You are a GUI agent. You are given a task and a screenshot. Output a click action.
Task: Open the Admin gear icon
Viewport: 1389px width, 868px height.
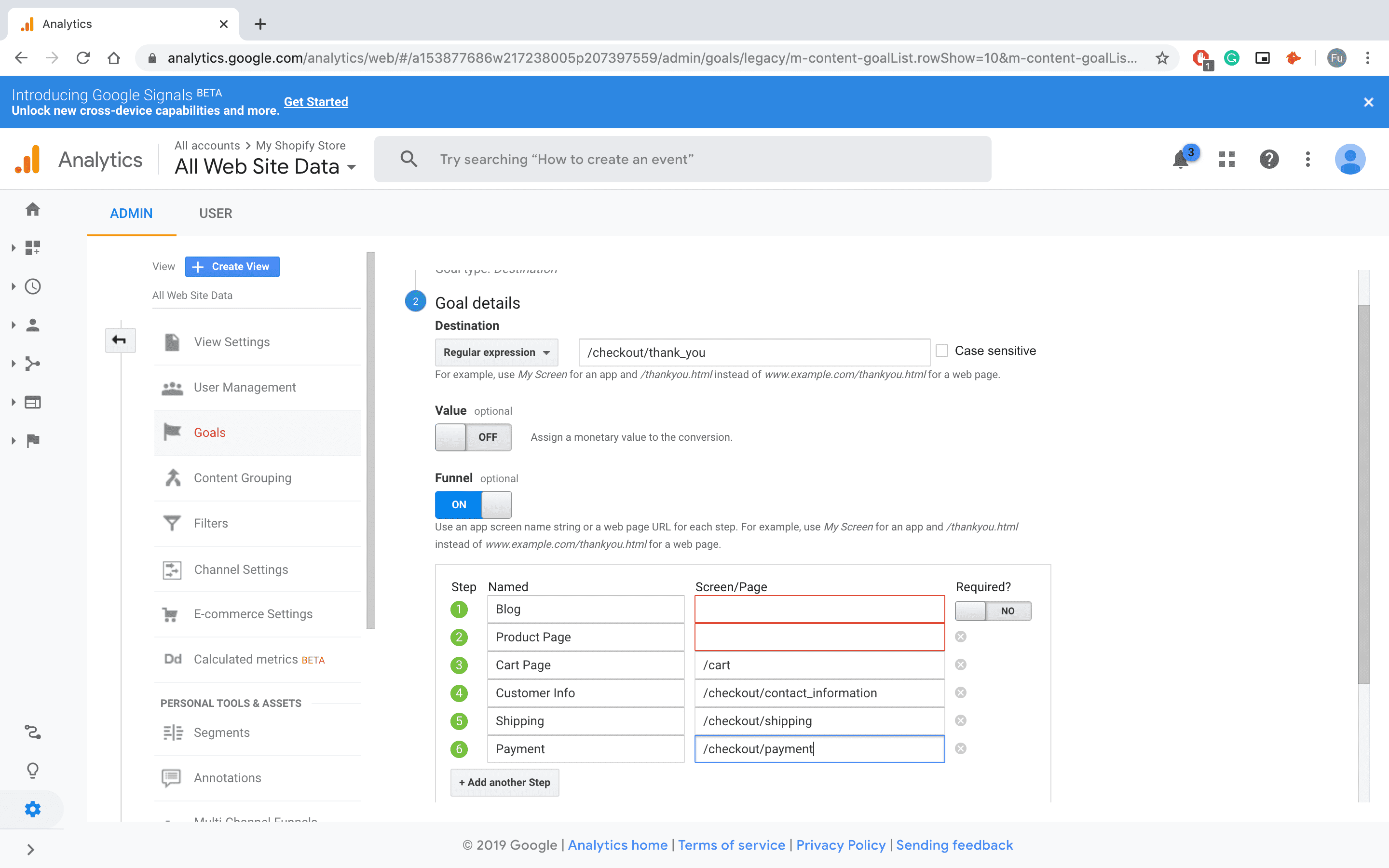click(x=33, y=809)
